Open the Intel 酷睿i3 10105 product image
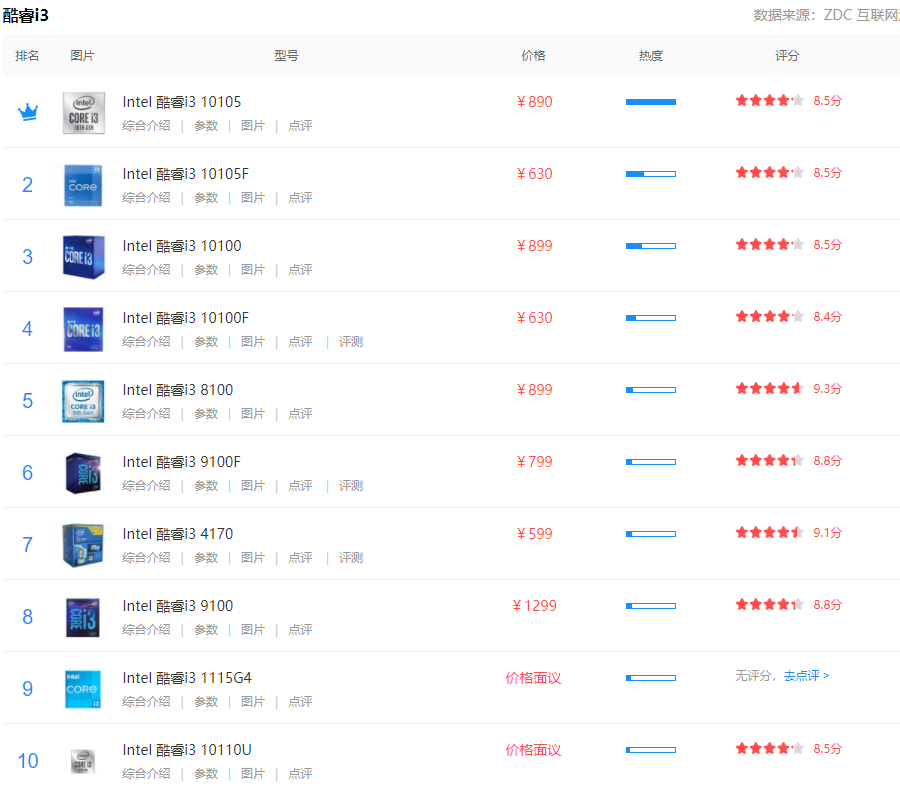This screenshot has width=900, height=790. pyautogui.click(x=83, y=113)
